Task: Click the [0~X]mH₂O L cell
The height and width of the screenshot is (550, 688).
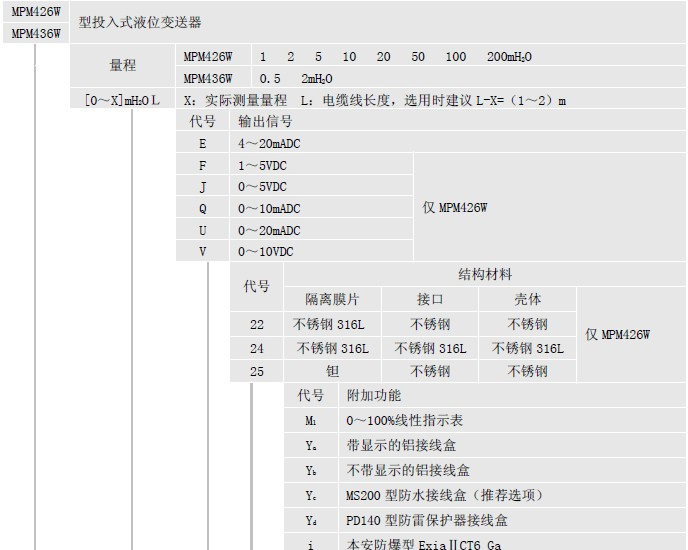Action: click(x=122, y=100)
